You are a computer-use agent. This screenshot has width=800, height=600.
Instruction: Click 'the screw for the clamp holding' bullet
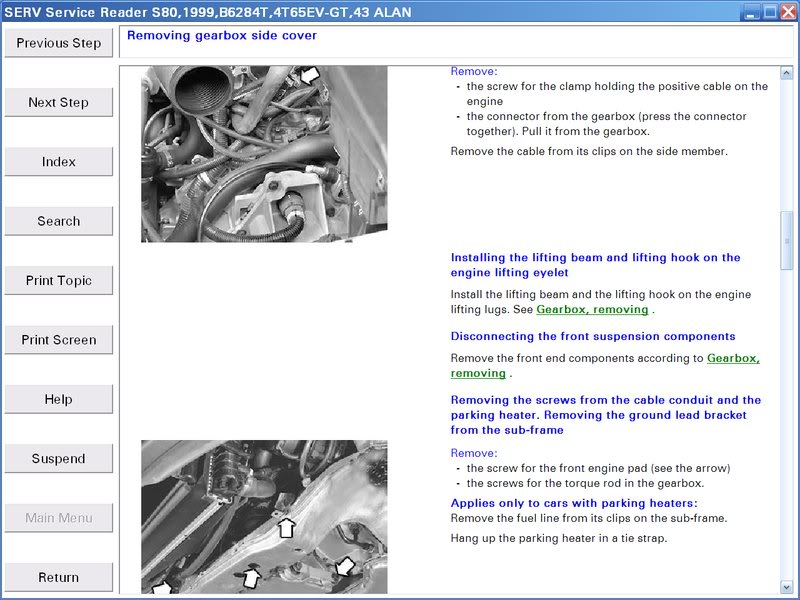[x=617, y=94]
